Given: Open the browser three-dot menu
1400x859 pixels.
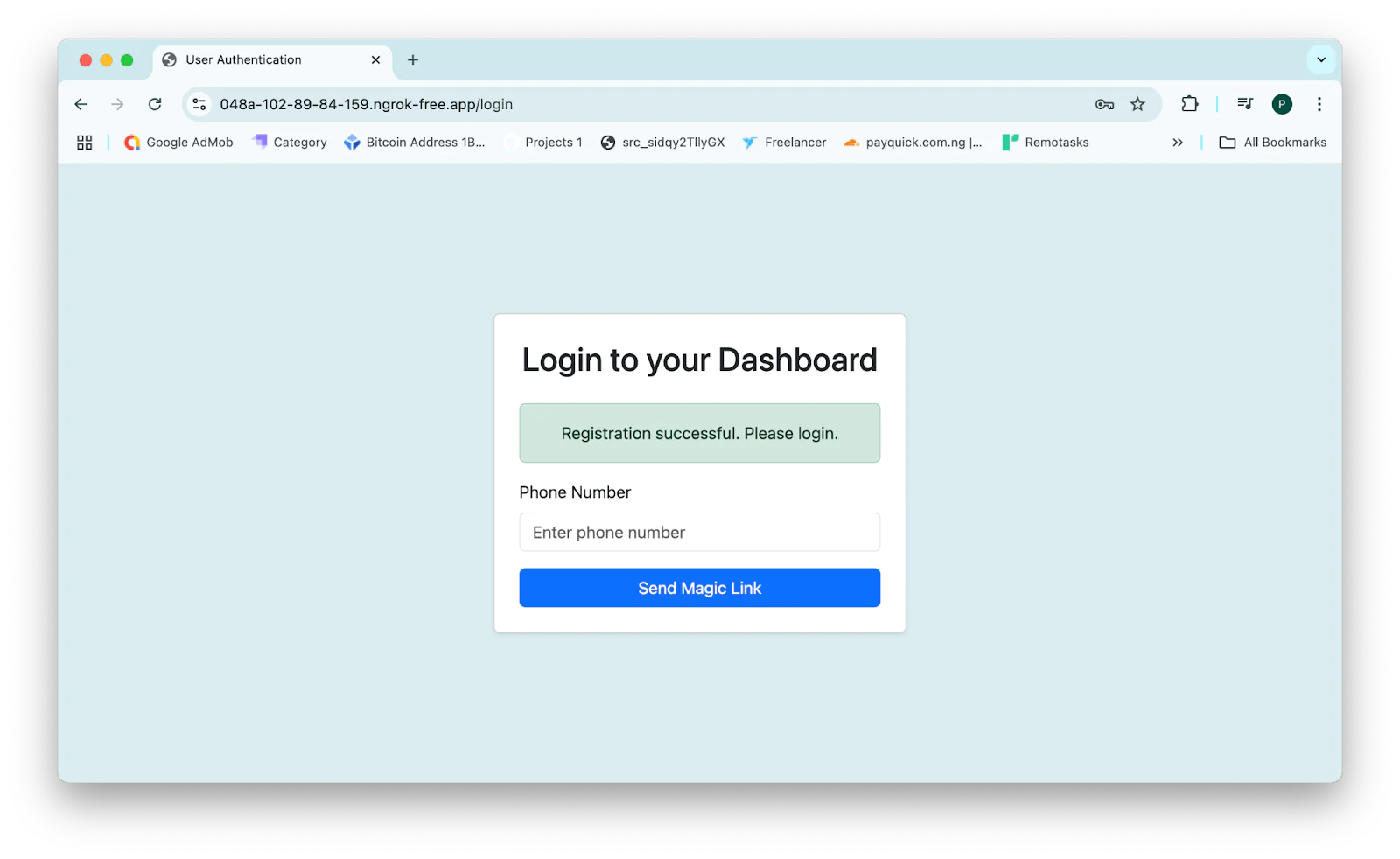Looking at the screenshot, I should point(1319,104).
